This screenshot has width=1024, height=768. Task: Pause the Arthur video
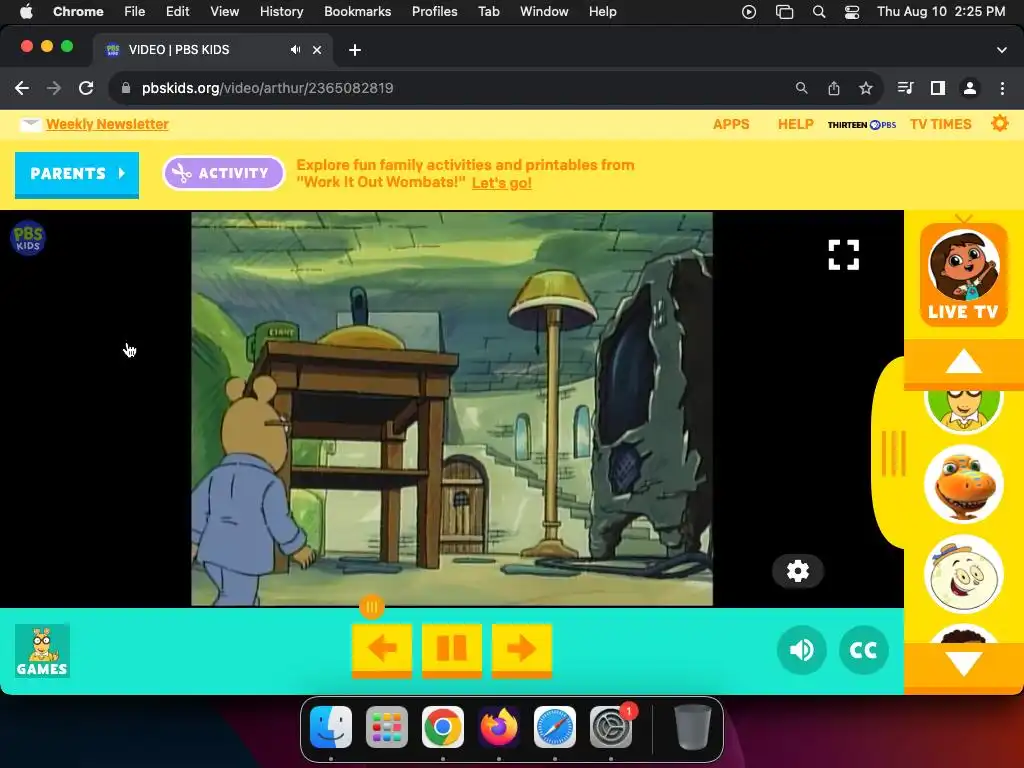[452, 650]
